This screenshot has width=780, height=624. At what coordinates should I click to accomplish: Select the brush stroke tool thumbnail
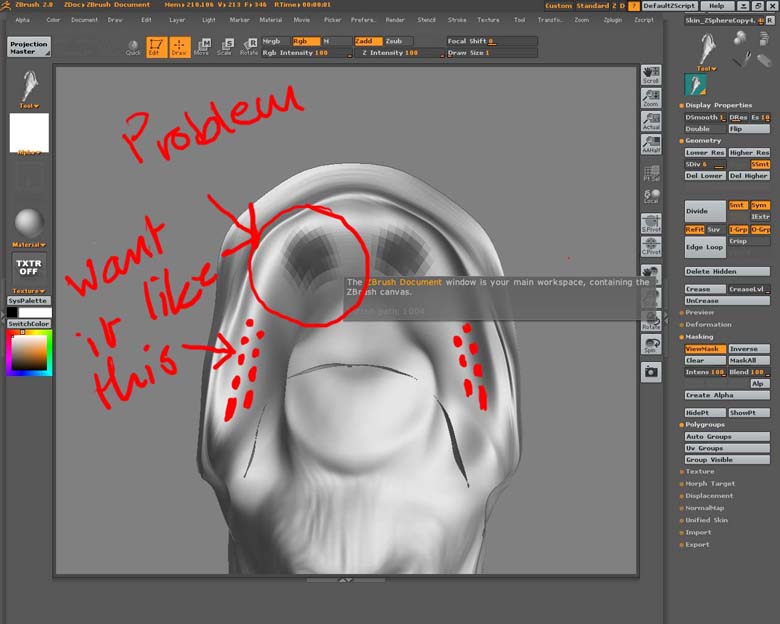pos(741,61)
